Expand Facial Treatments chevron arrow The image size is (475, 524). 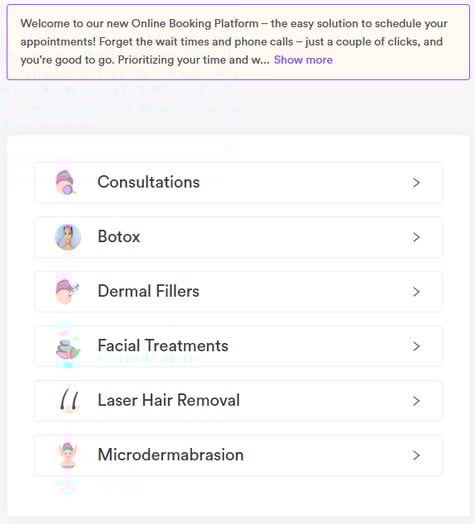(x=416, y=346)
